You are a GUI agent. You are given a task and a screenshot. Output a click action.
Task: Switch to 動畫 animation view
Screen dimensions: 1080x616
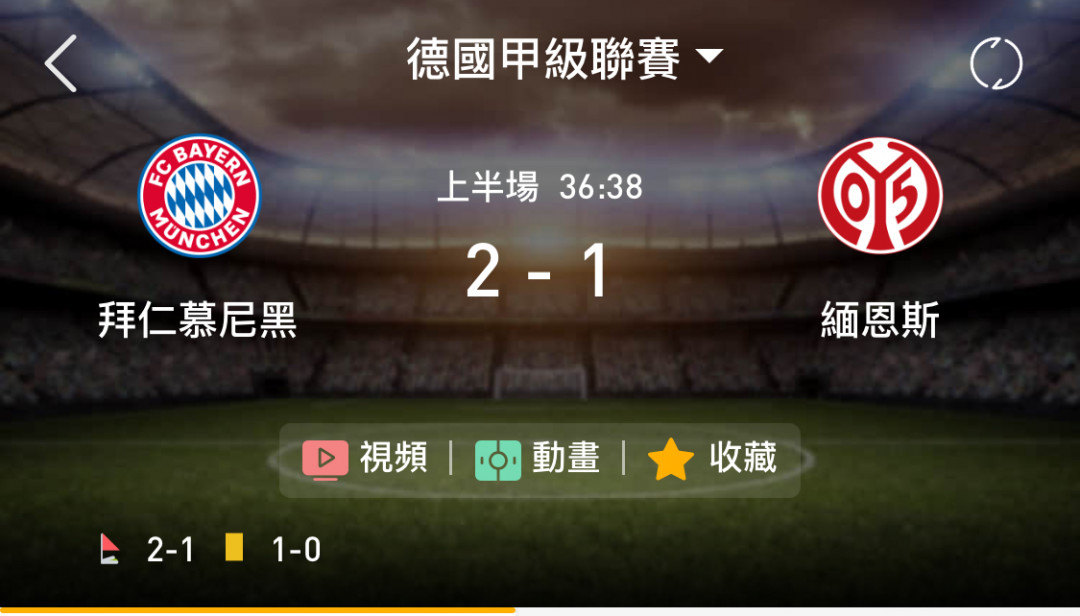coord(565,458)
